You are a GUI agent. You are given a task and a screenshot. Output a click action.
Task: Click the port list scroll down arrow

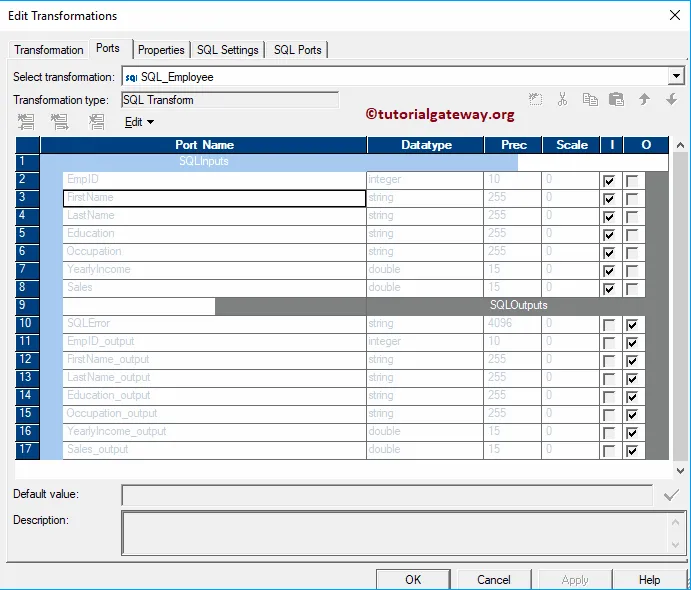[680, 471]
